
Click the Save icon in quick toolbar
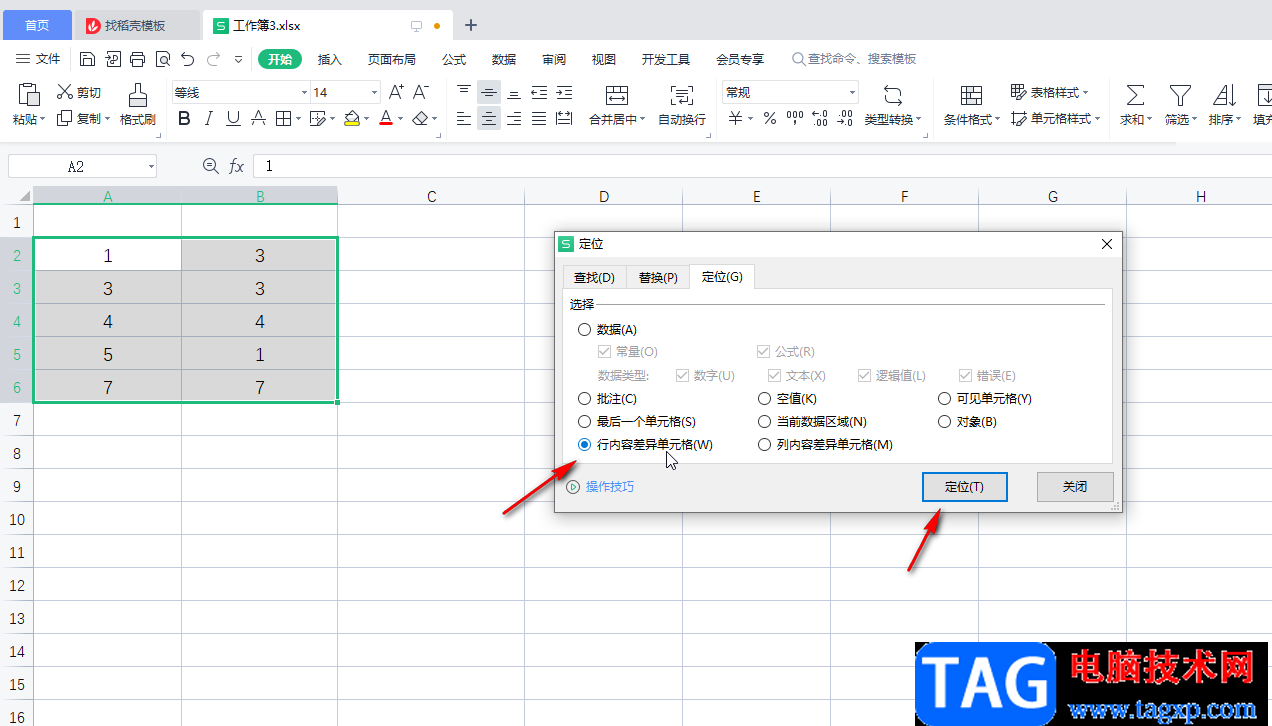point(88,59)
